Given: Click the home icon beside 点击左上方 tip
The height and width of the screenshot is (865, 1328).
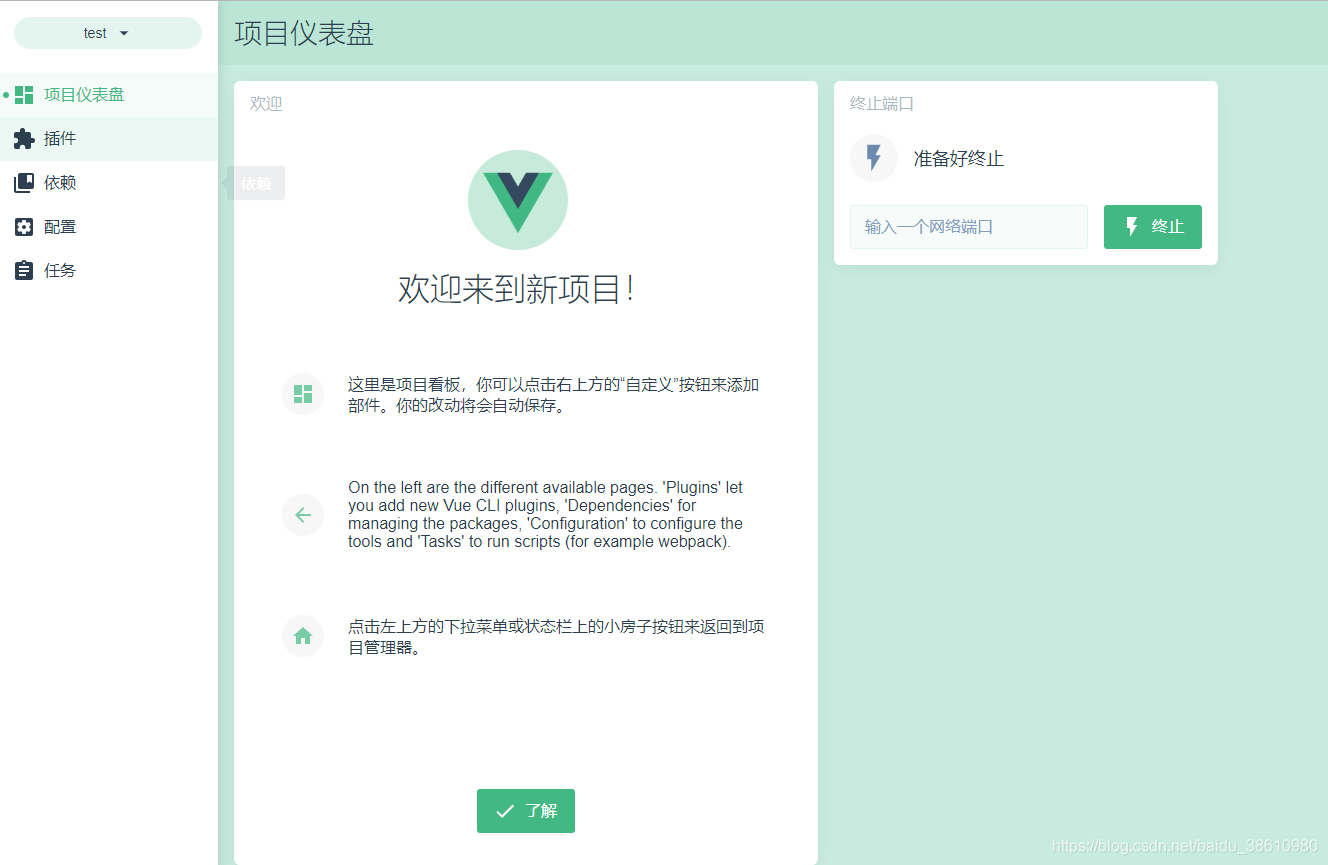Looking at the screenshot, I should [303, 636].
